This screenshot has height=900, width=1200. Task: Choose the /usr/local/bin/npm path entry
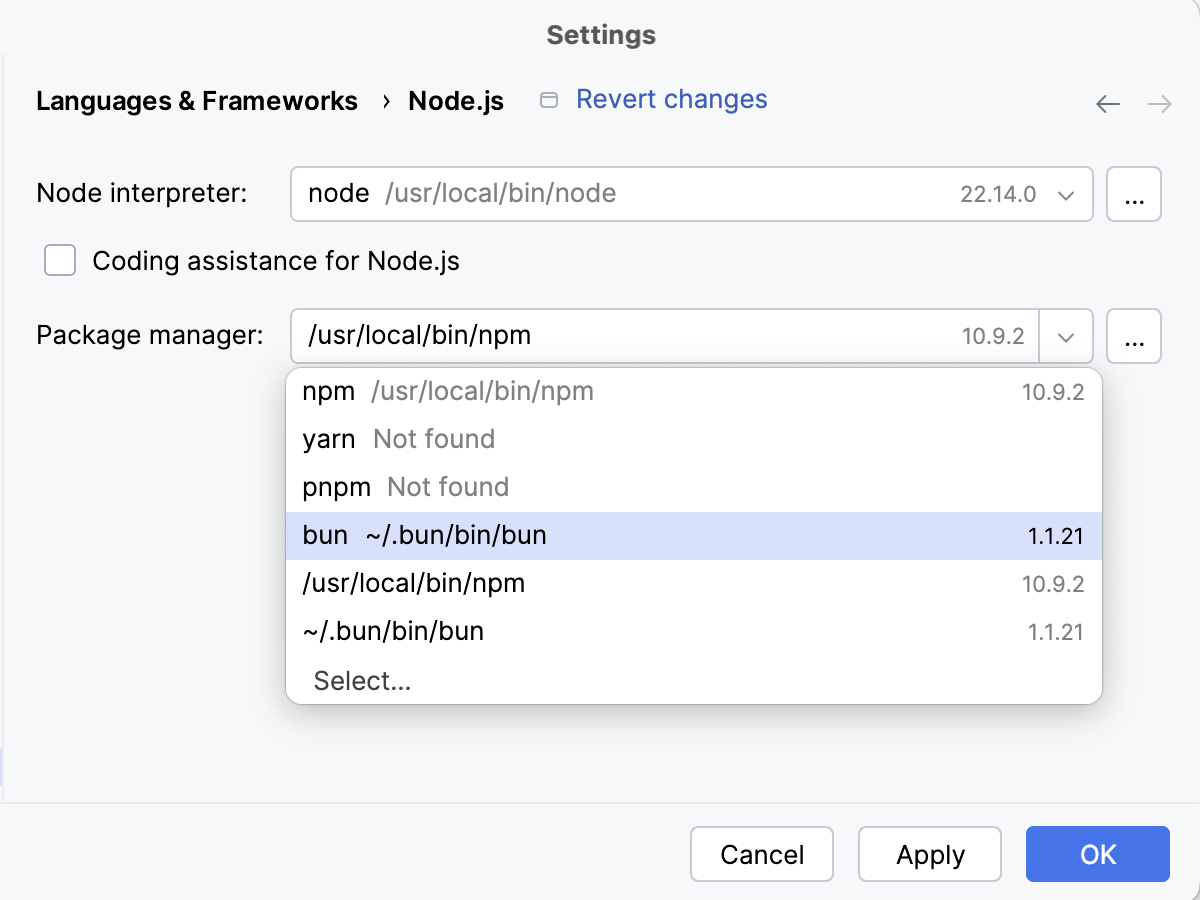[x=413, y=583]
